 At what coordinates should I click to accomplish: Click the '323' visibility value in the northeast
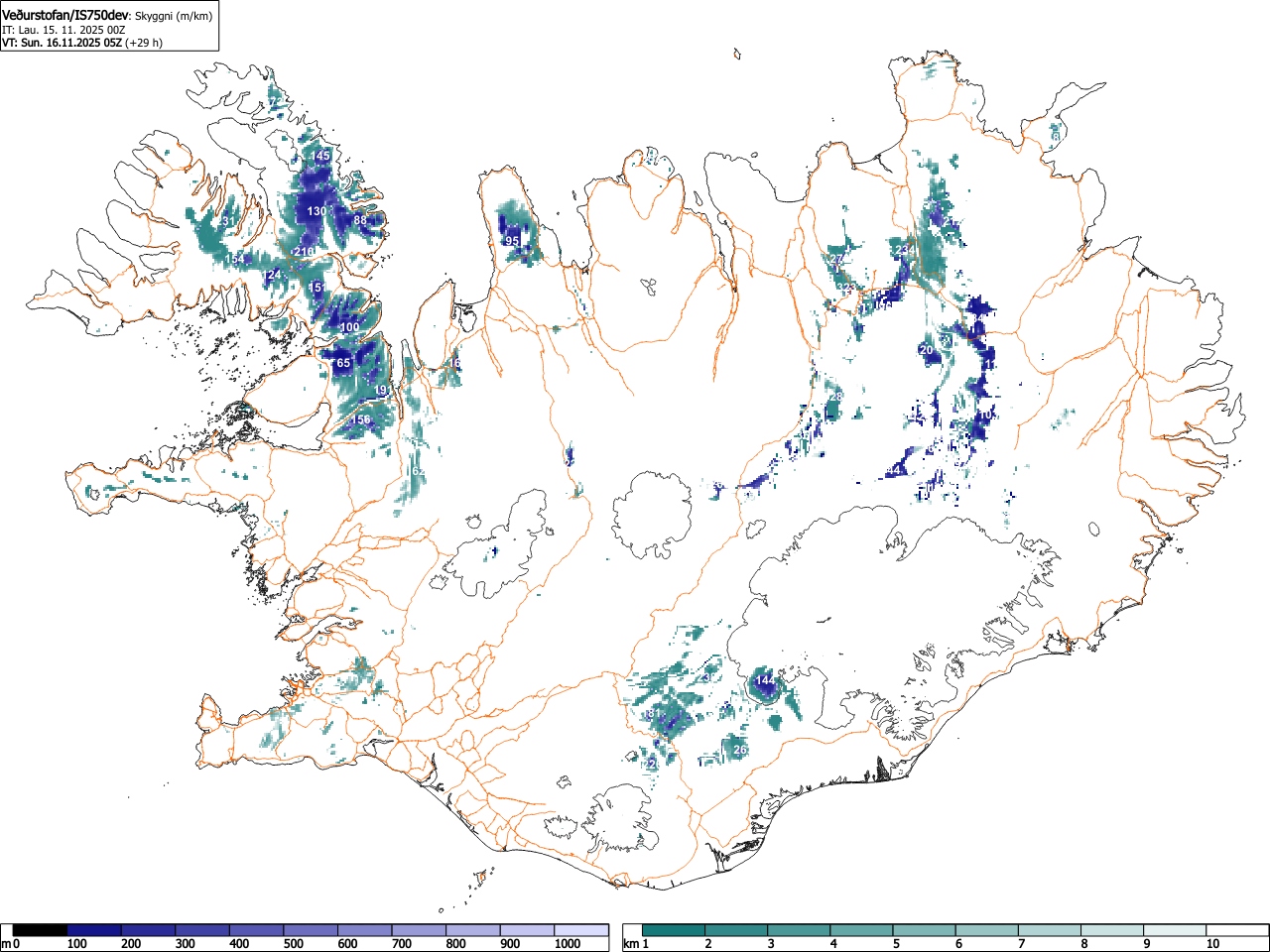point(845,289)
